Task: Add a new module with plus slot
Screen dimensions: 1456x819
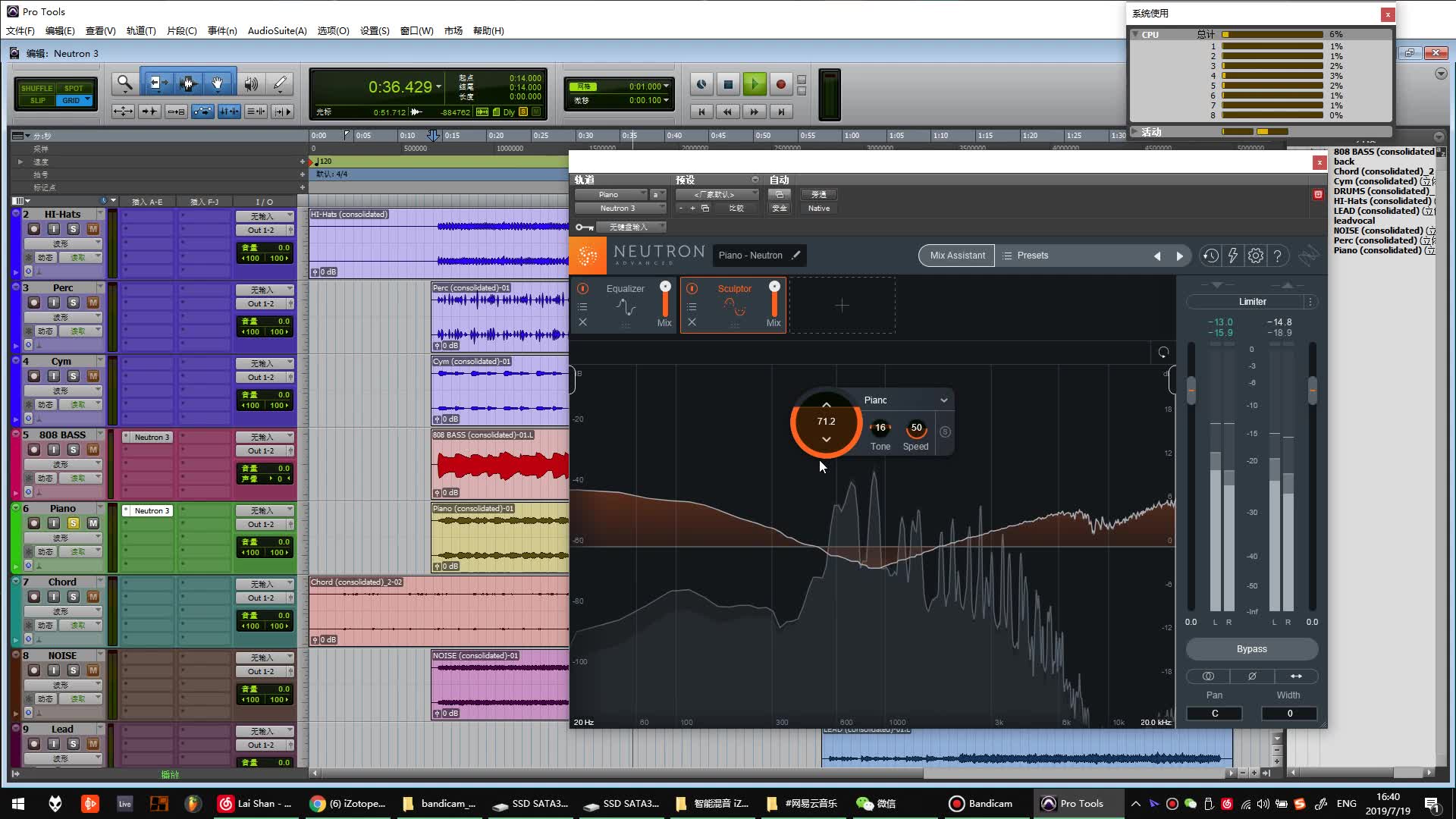Action: pos(842,305)
